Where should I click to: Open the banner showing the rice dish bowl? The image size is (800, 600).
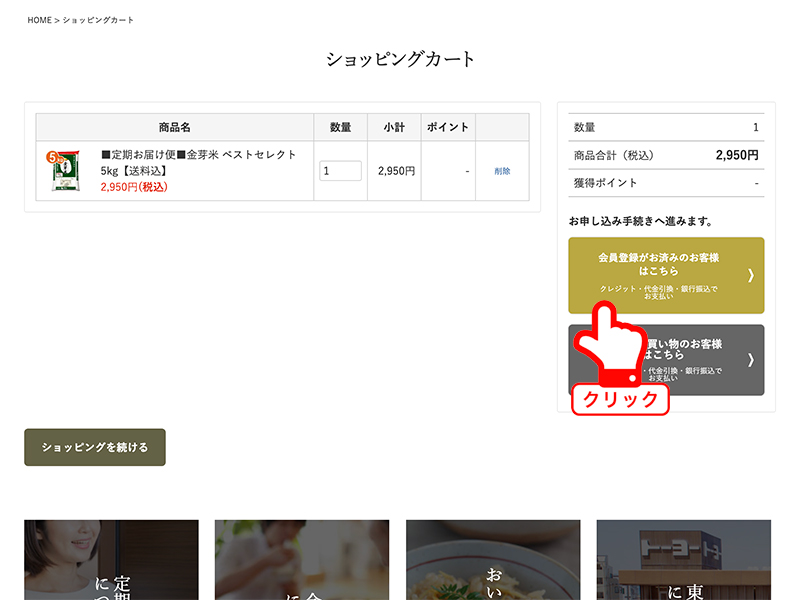(493, 559)
